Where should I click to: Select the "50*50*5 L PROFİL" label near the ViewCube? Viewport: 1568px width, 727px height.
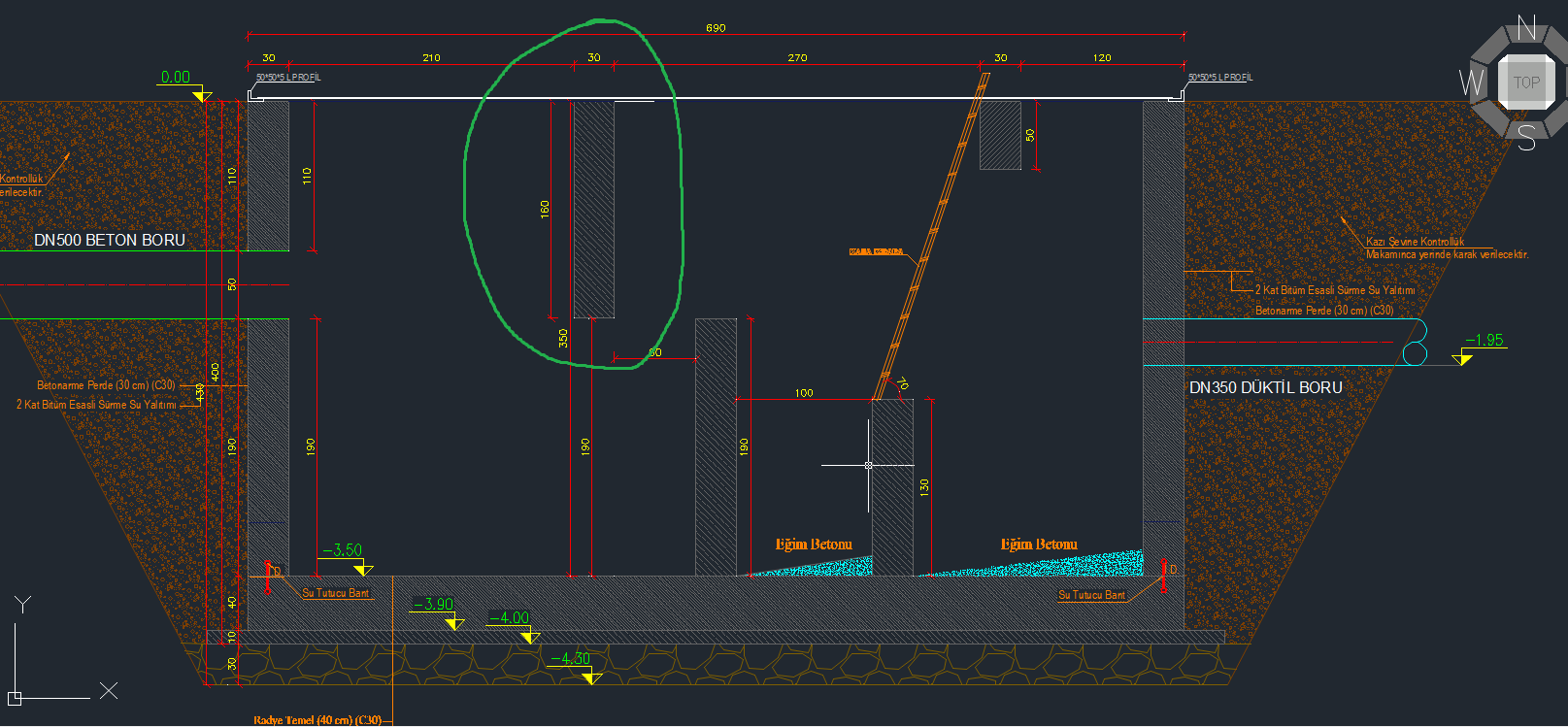click(1220, 78)
